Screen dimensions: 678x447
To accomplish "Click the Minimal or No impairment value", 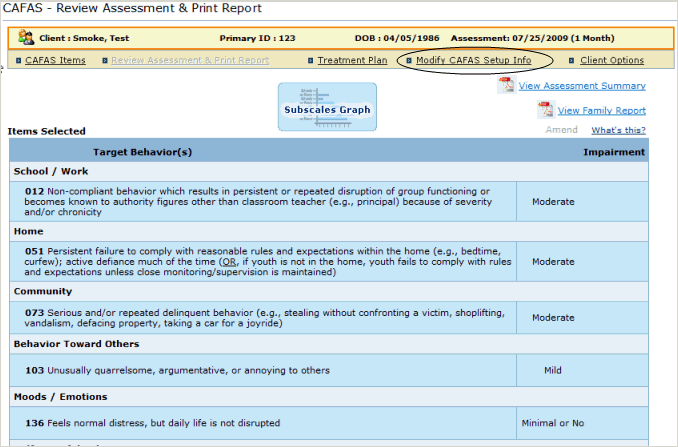I will point(553,423).
